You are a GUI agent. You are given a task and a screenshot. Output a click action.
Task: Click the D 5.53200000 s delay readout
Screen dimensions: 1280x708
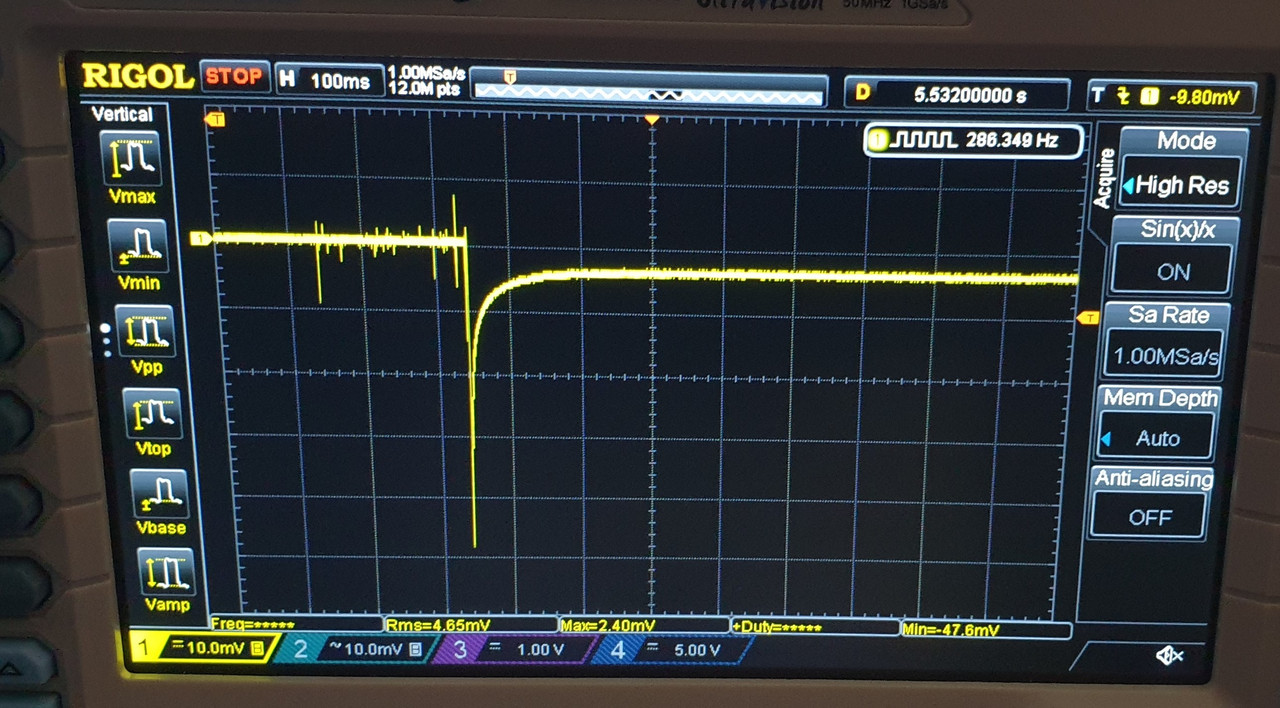(x=957, y=94)
